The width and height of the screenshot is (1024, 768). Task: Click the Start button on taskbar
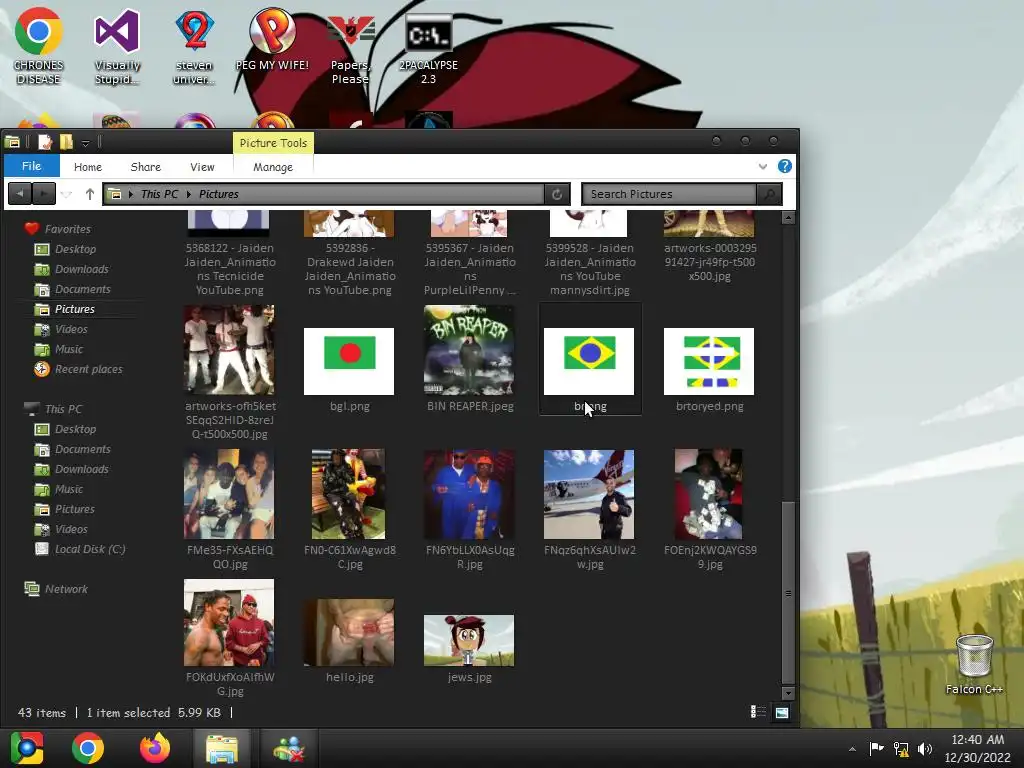point(27,748)
